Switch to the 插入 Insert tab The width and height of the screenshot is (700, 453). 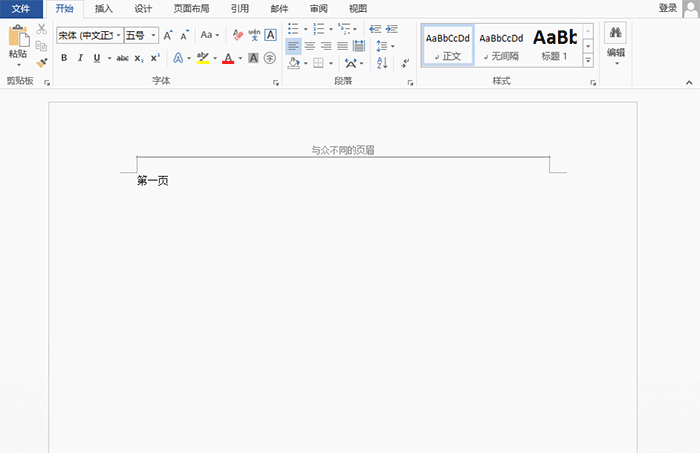[x=104, y=8]
